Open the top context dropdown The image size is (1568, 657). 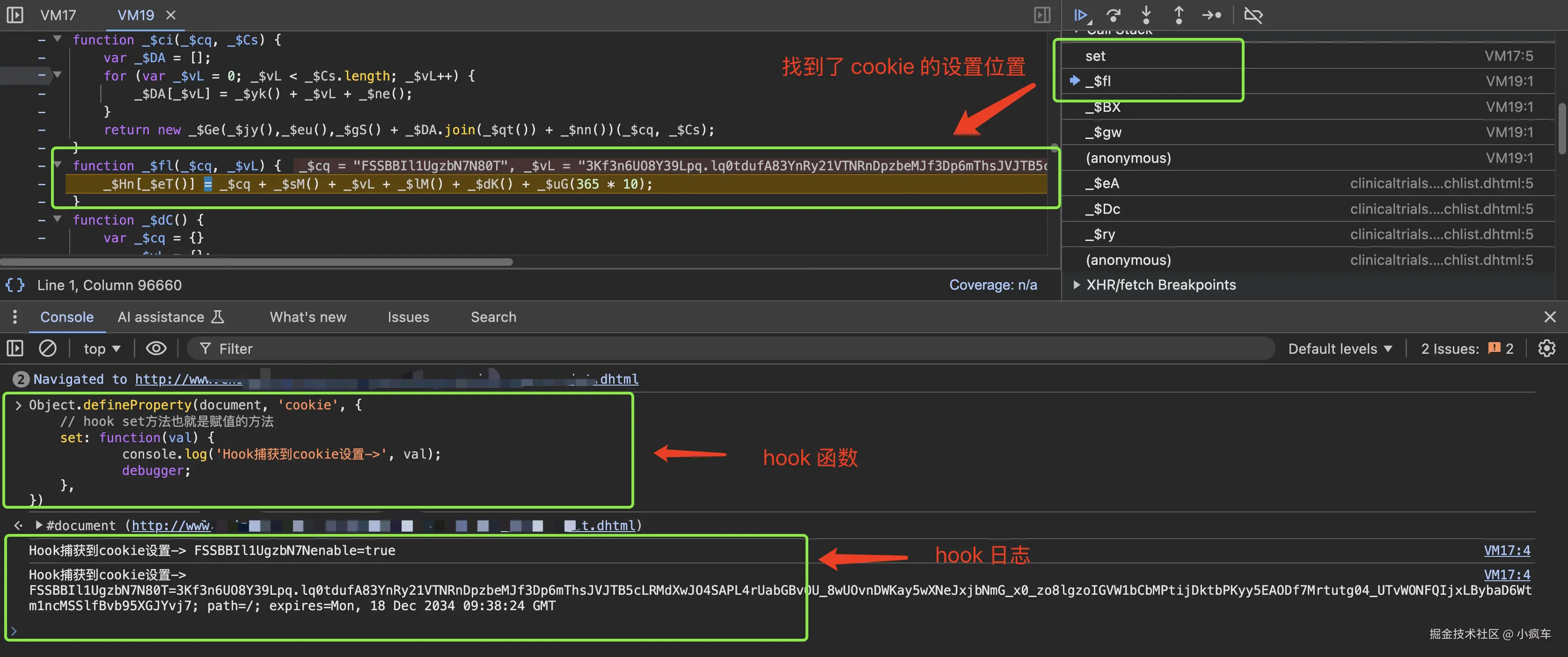[102, 349]
